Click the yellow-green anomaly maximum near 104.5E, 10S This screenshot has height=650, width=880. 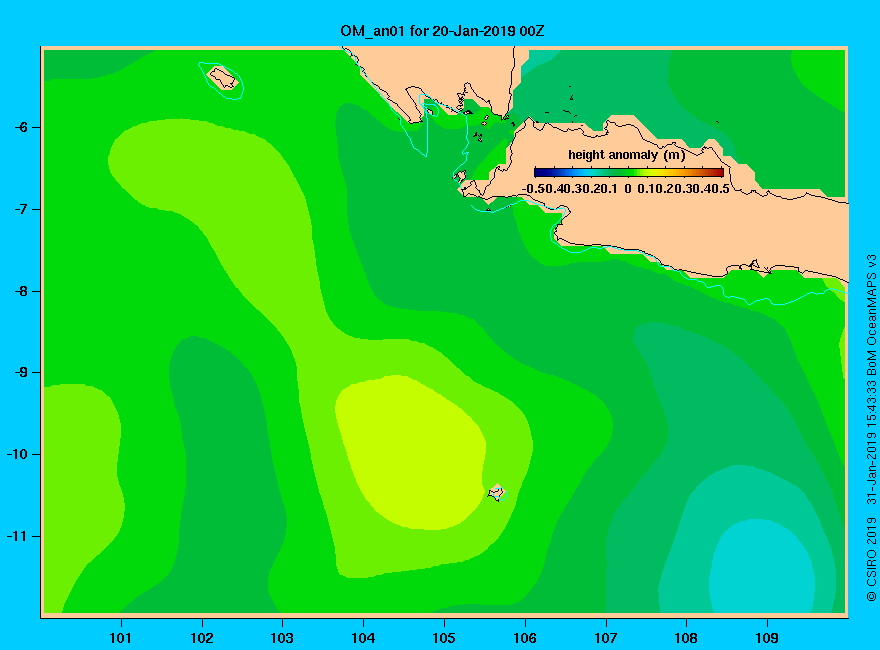(x=411, y=452)
